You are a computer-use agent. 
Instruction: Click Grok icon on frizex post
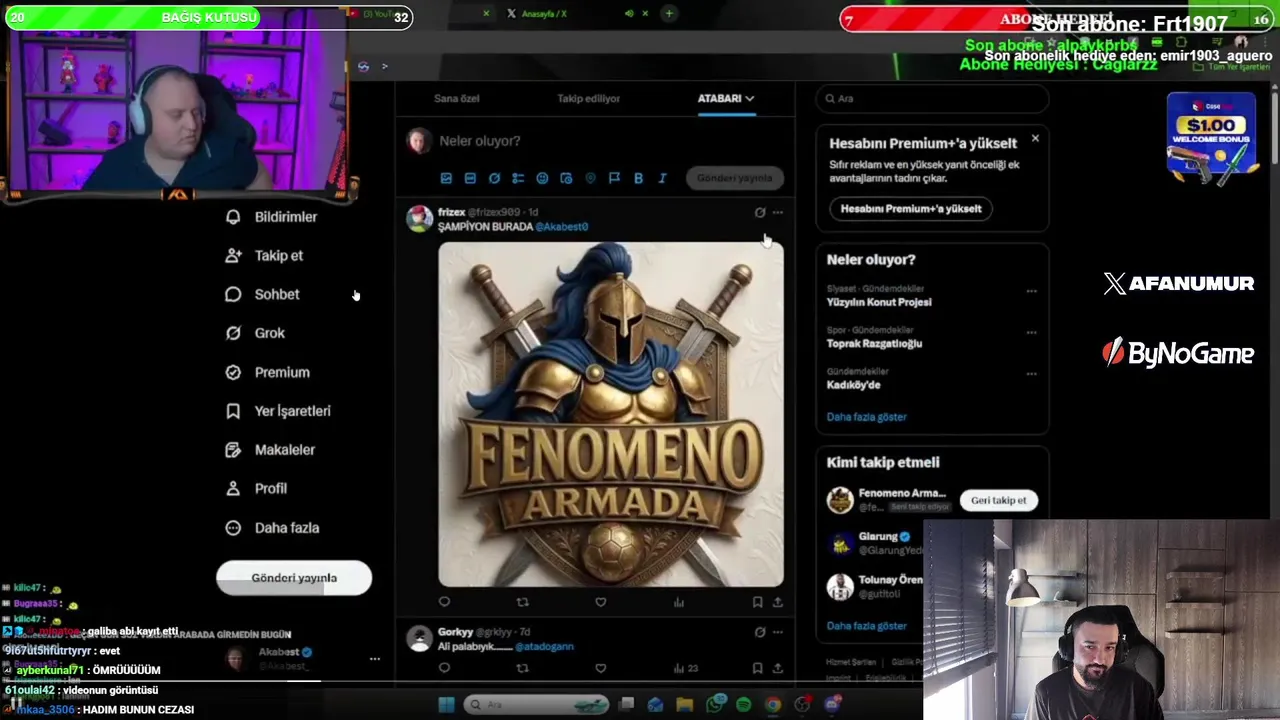[x=760, y=213]
